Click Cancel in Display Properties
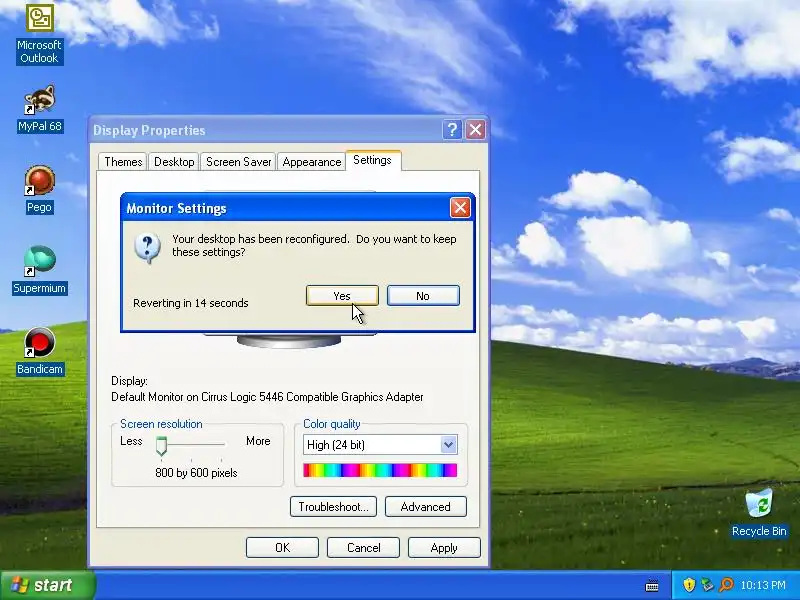800x600 pixels. [363, 547]
